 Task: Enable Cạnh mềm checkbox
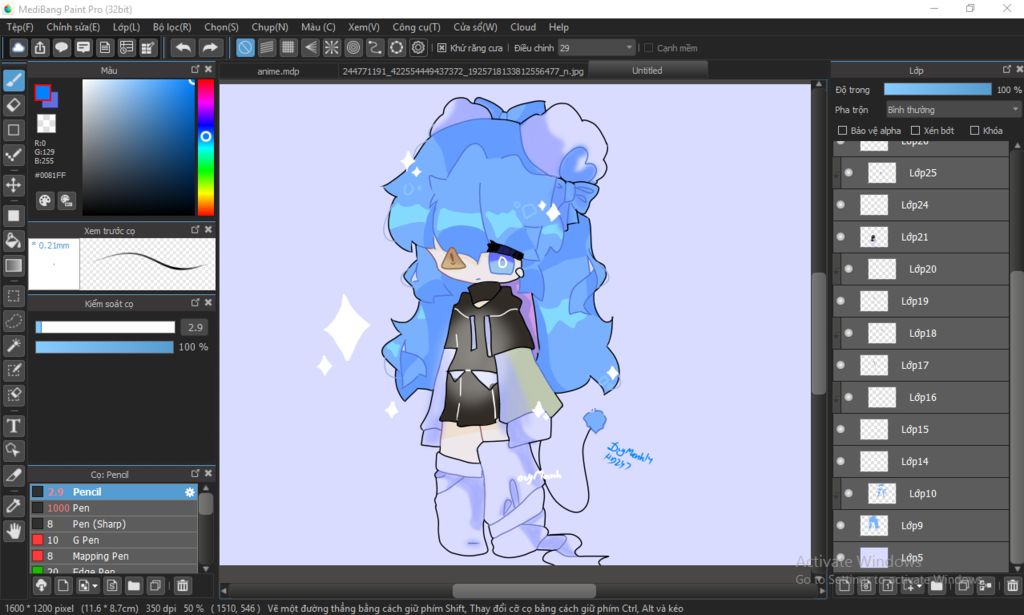click(x=648, y=48)
